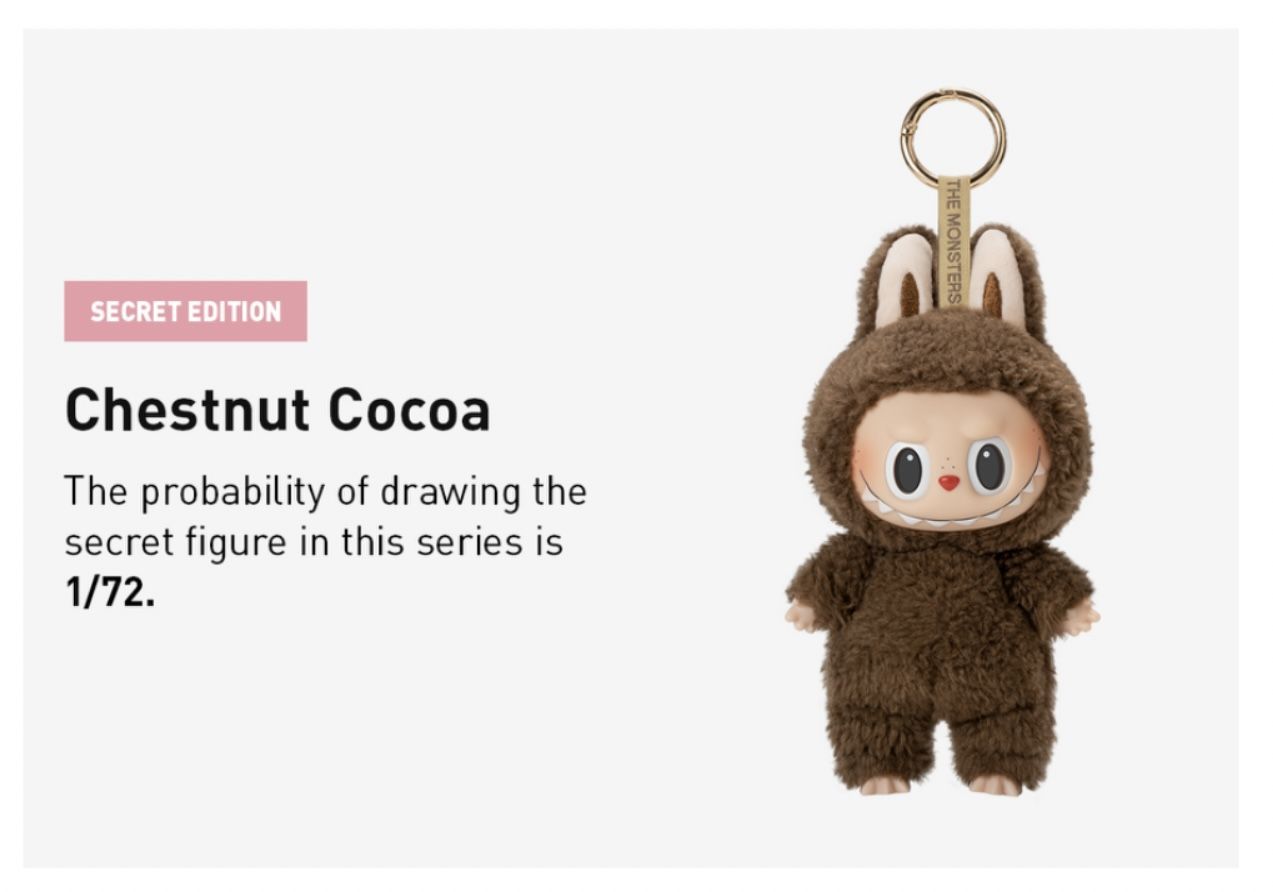Click the doll's right eye
The height and width of the screenshot is (892, 1273).
click(990, 465)
